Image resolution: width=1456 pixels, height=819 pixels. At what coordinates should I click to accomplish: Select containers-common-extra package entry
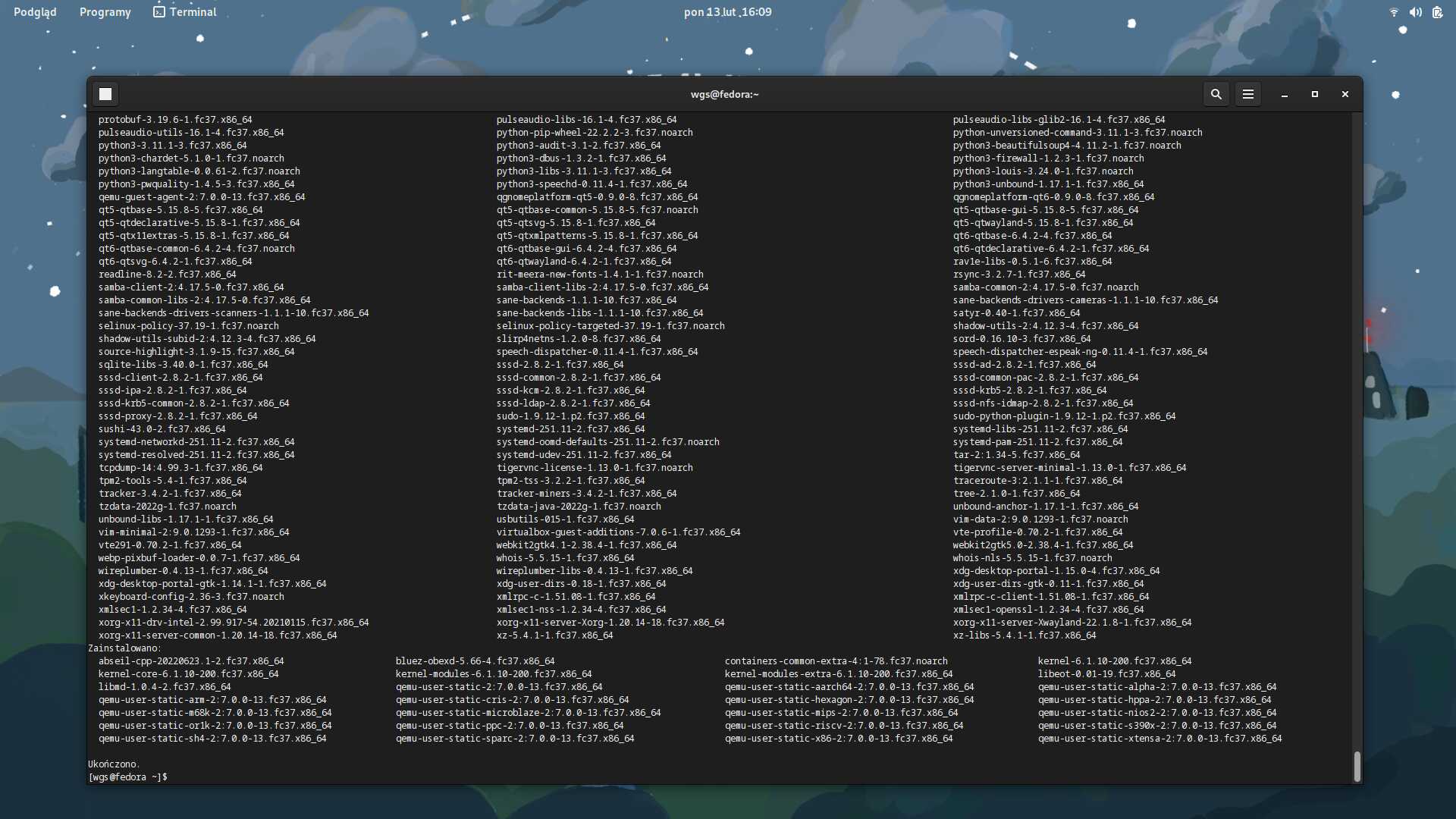tap(836, 661)
